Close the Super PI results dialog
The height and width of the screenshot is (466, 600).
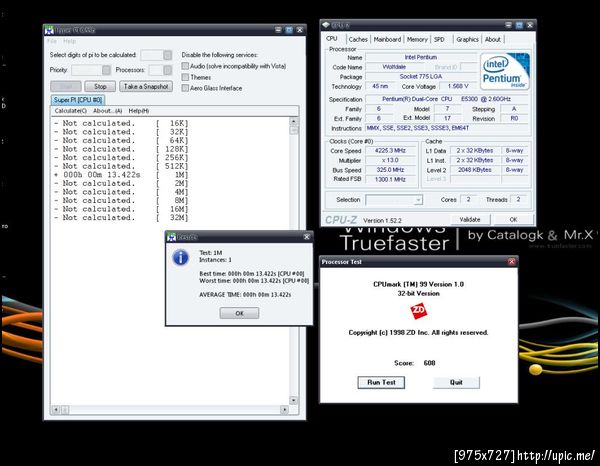click(x=307, y=237)
